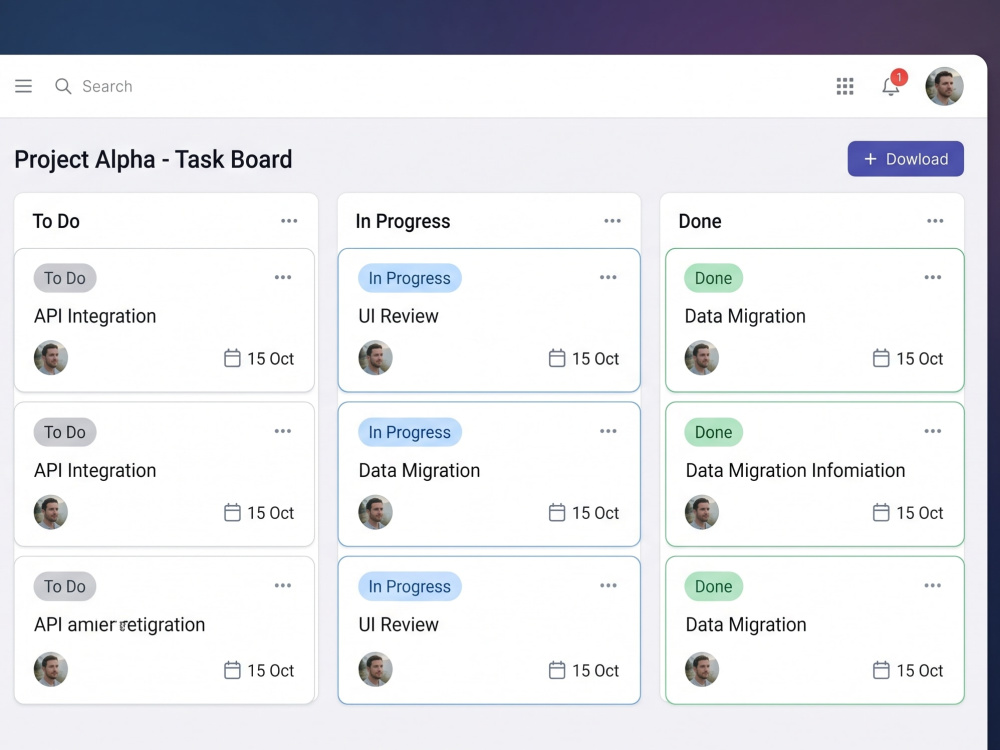Screen dimensions: 1000x750
Task: Click calendar icon on 'API amıer retigration' card
Action: [x=232, y=670]
